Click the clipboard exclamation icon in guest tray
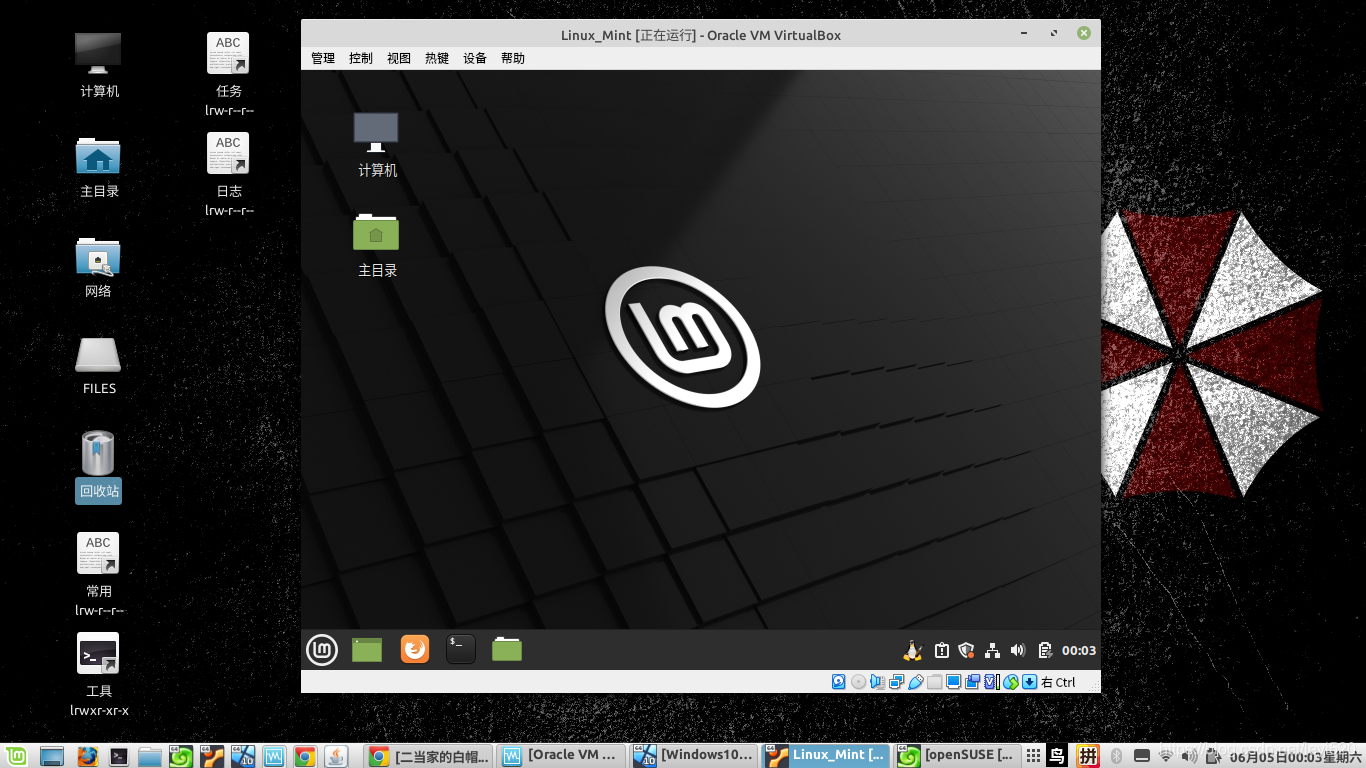 pyautogui.click(x=941, y=651)
